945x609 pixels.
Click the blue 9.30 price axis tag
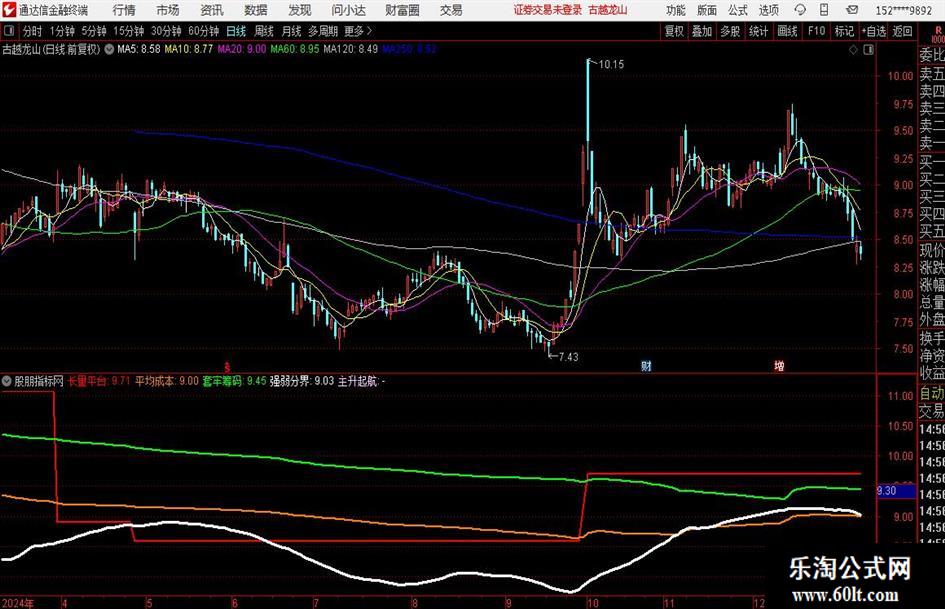896,491
